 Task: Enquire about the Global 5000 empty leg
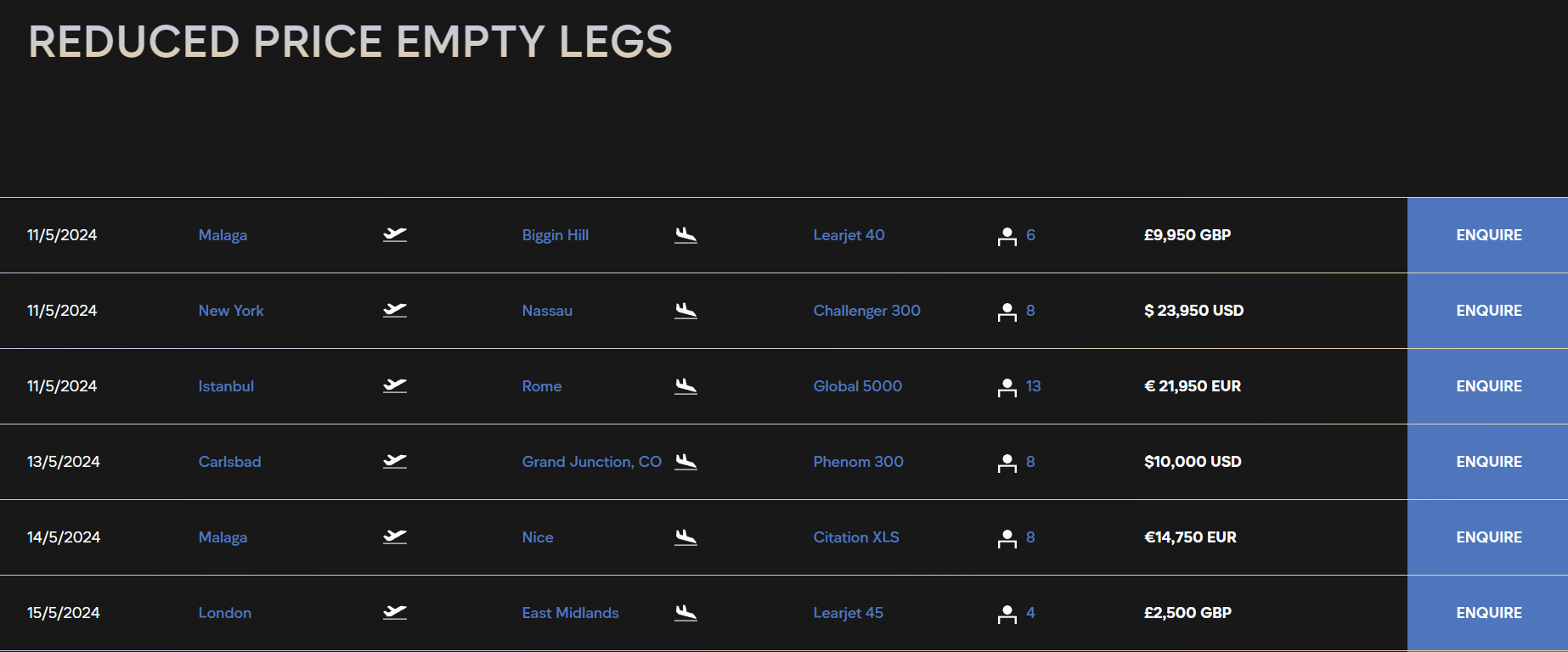coord(1488,386)
